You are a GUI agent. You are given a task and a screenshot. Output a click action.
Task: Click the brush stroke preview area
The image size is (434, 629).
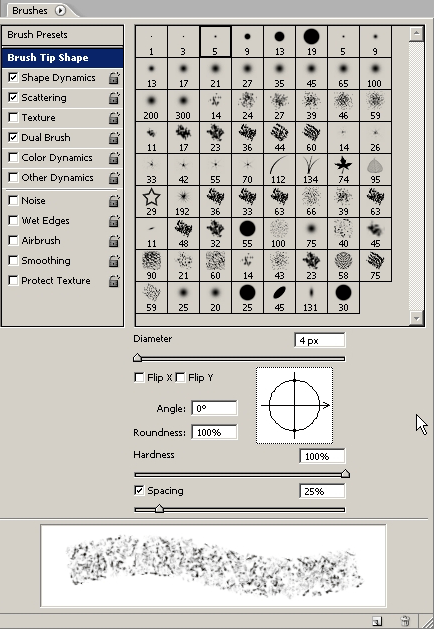[213, 565]
